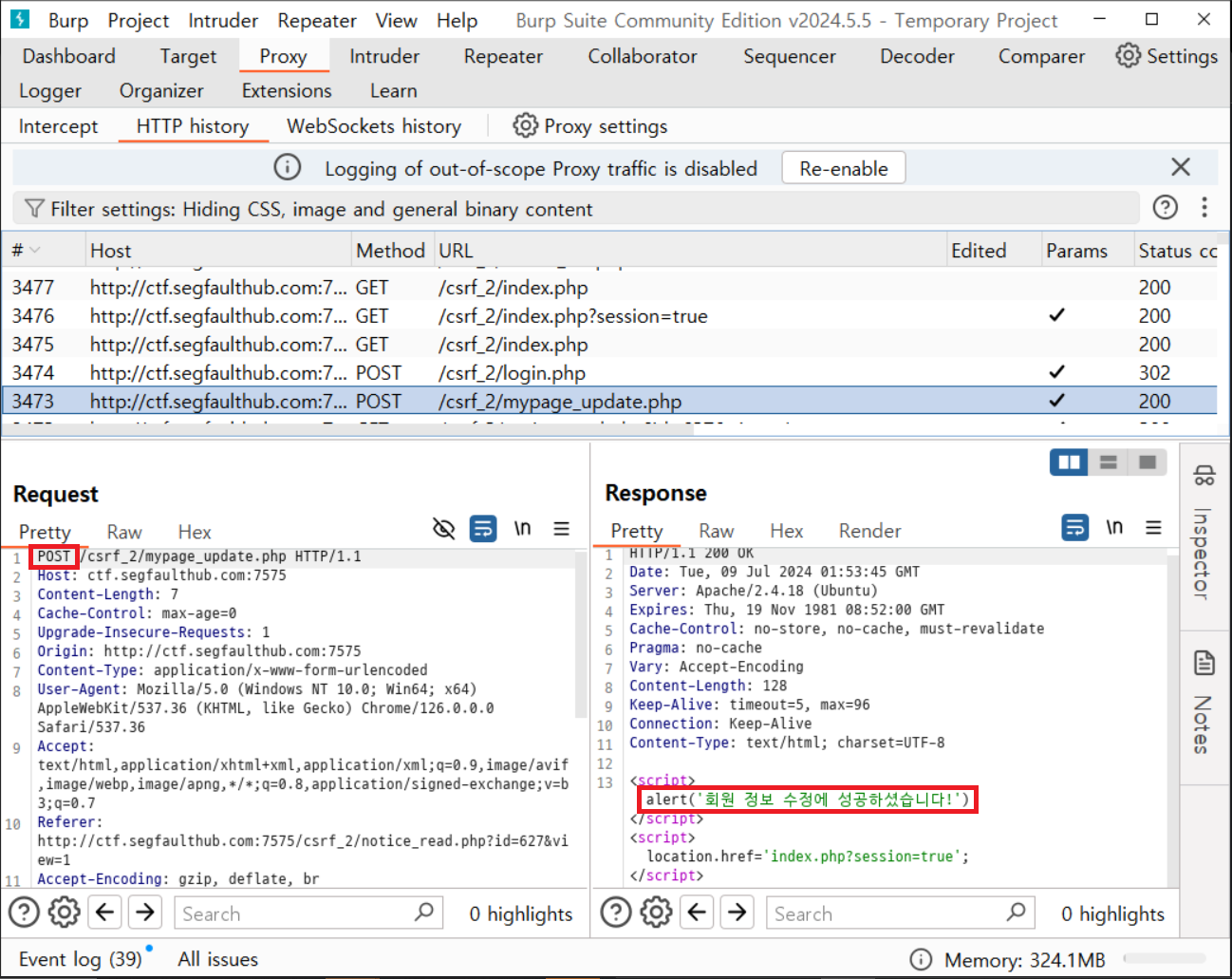Open the Comparer tab
Viewport: 1232px width, 979px height.
pos(1041,56)
